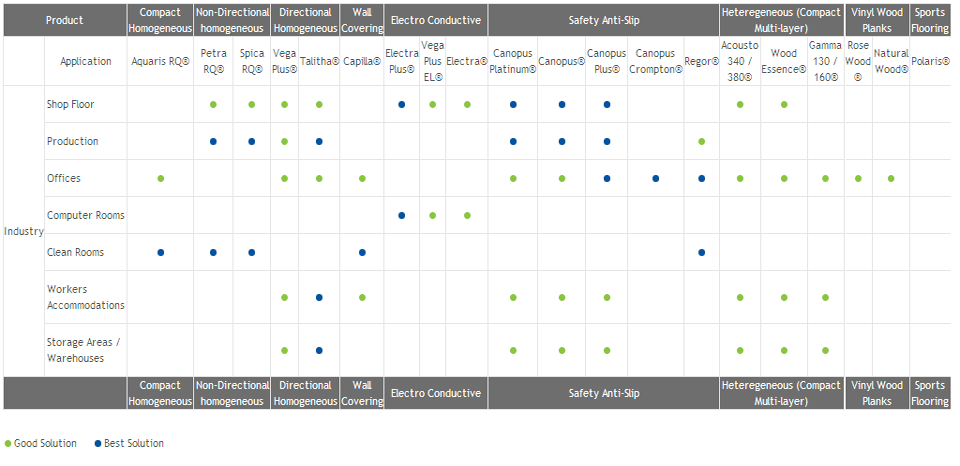Click the Electra Plus® product name

(x=402, y=61)
